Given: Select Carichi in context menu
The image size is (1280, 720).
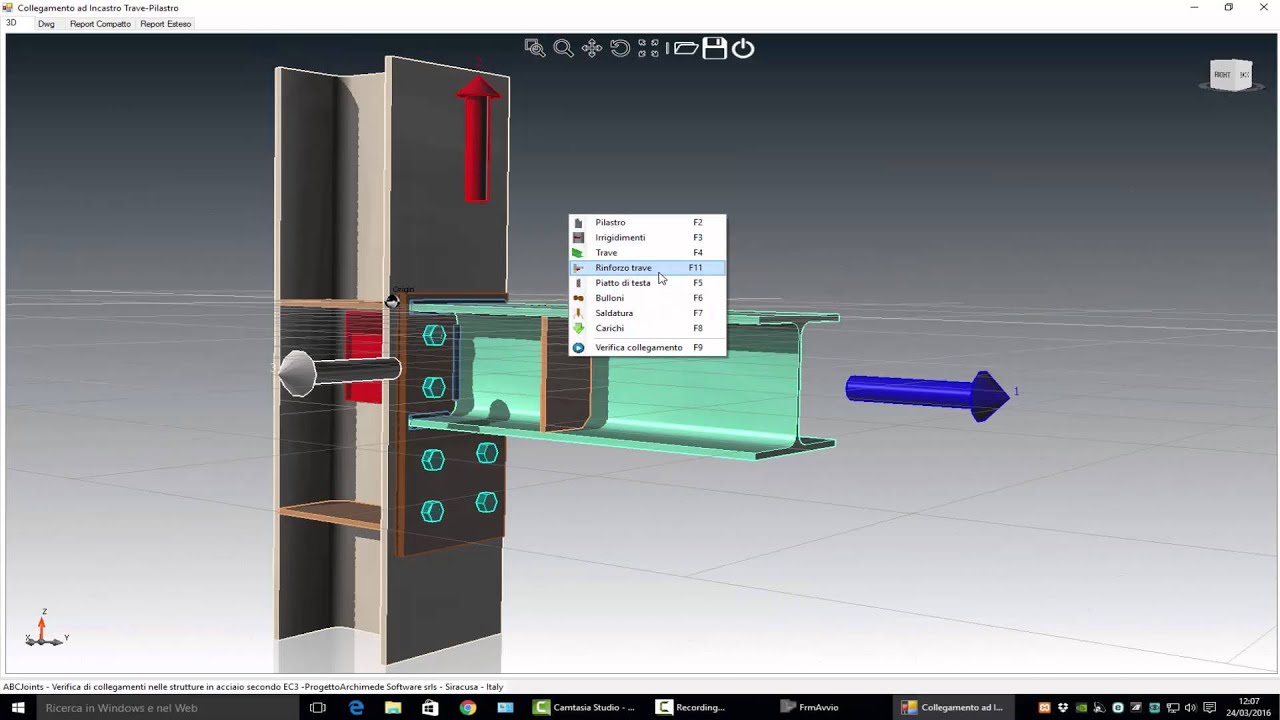Looking at the screenshot, I should click(x=647, y=327).
